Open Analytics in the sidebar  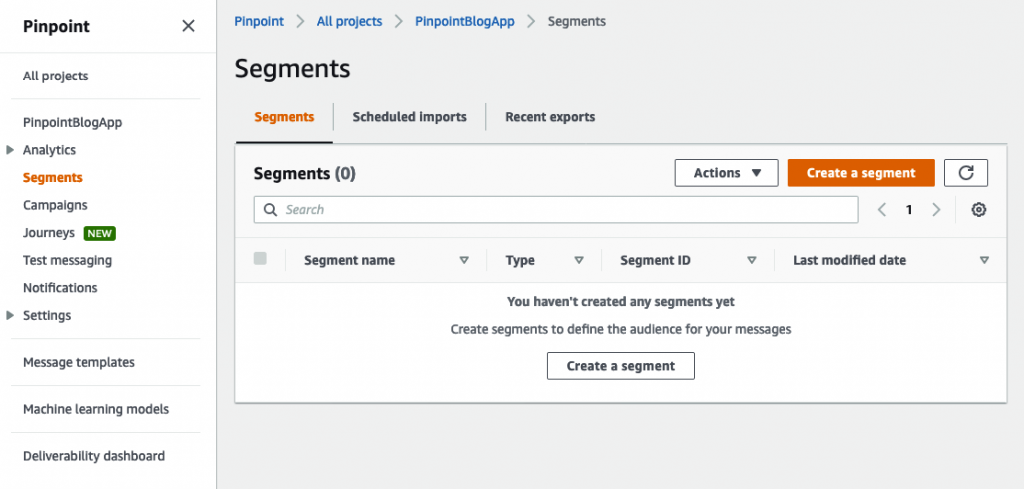click(49, 150)
